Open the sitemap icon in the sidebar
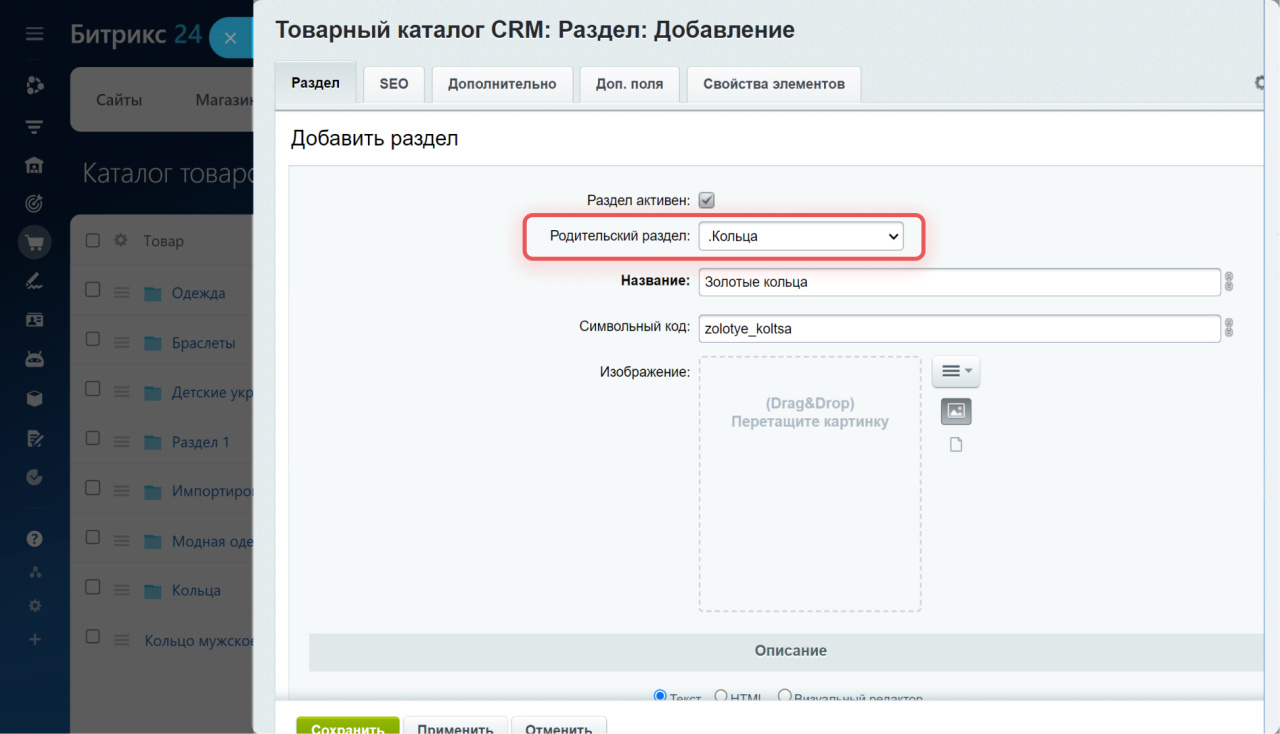 pos(35,572)
